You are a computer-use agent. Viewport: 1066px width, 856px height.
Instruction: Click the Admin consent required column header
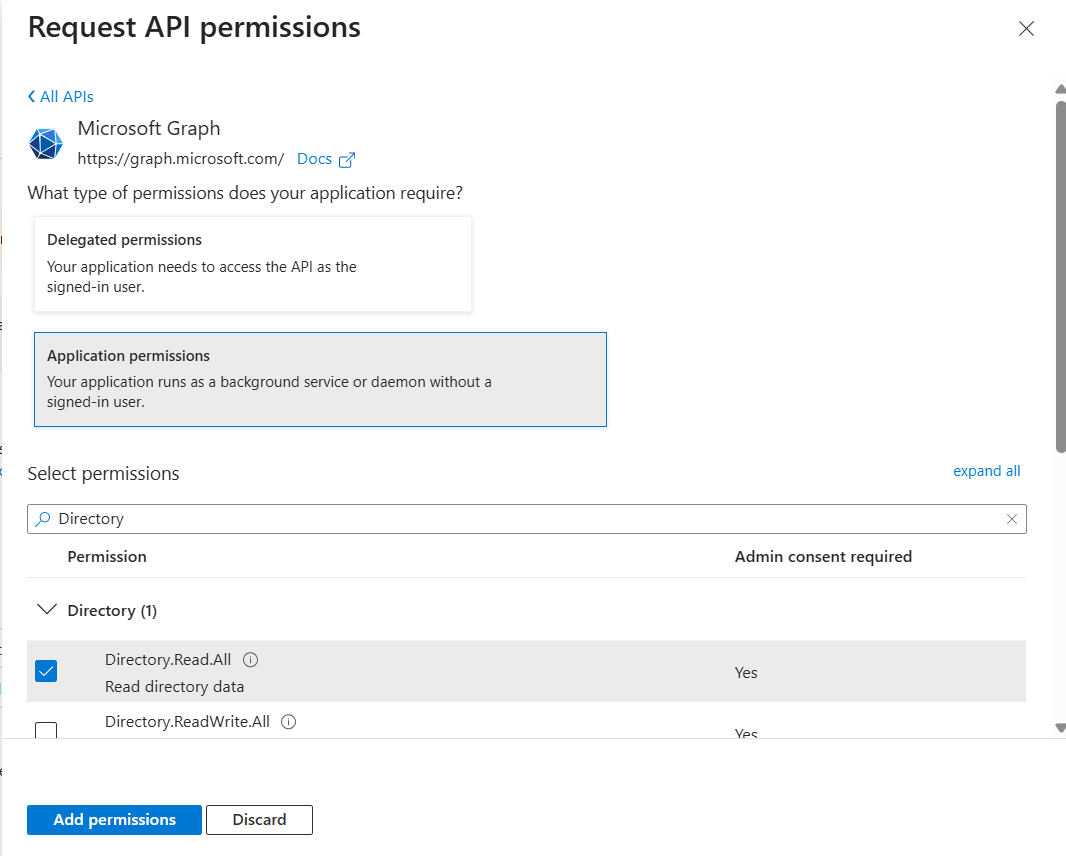click(823, 557)
